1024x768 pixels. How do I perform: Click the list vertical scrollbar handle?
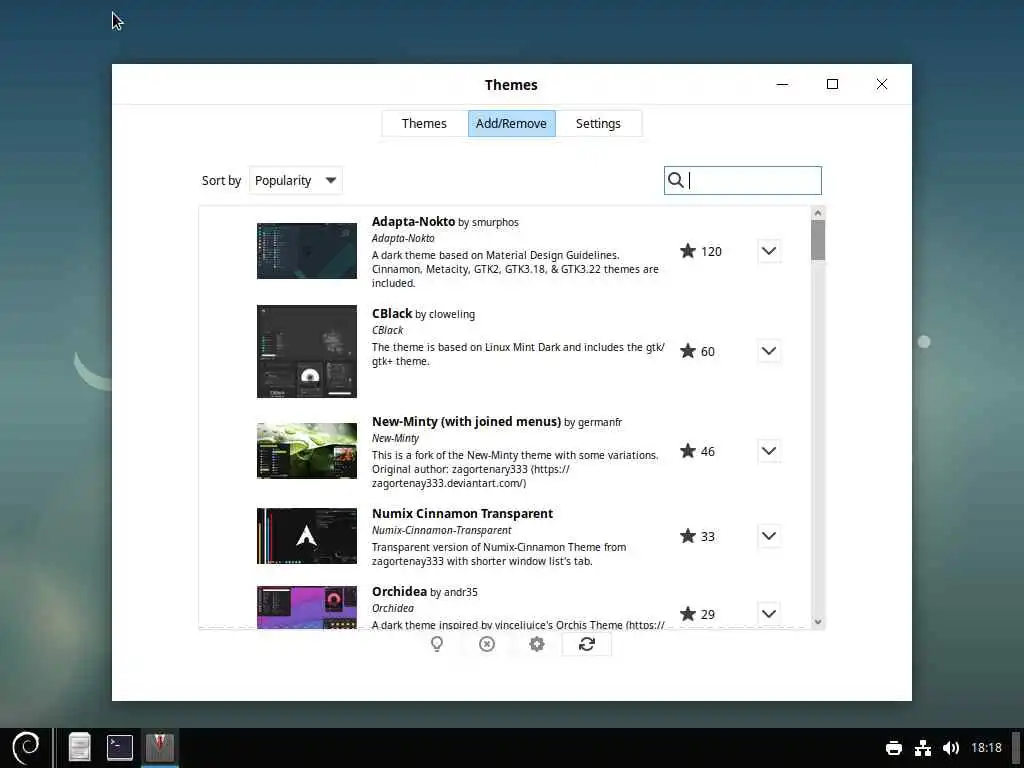point(818,240)
